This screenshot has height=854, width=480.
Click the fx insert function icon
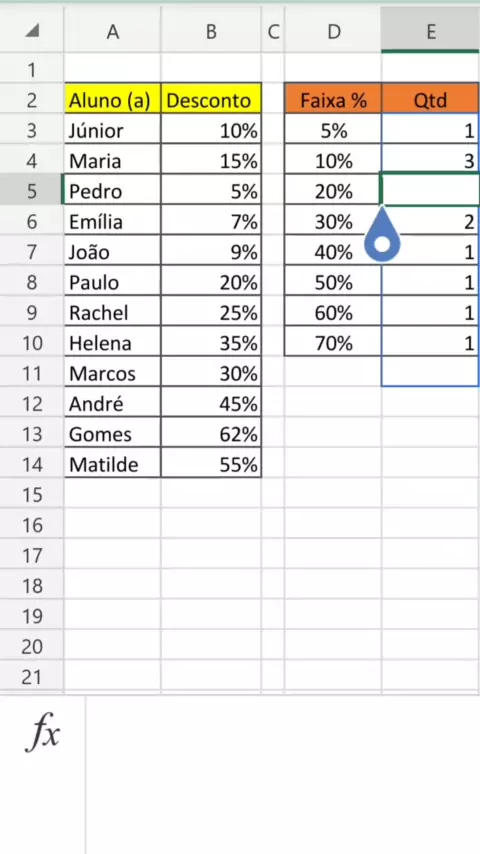[x=42, y=734]
